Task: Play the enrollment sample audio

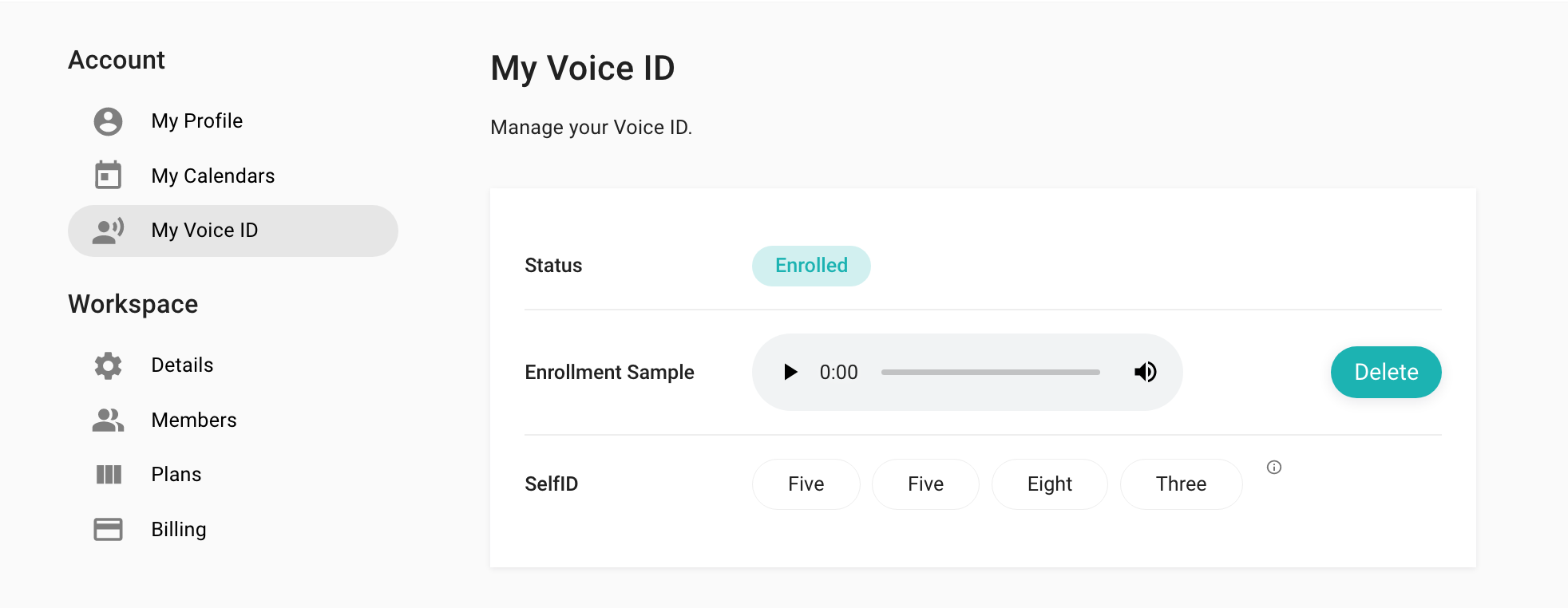Action: [790, 372]
